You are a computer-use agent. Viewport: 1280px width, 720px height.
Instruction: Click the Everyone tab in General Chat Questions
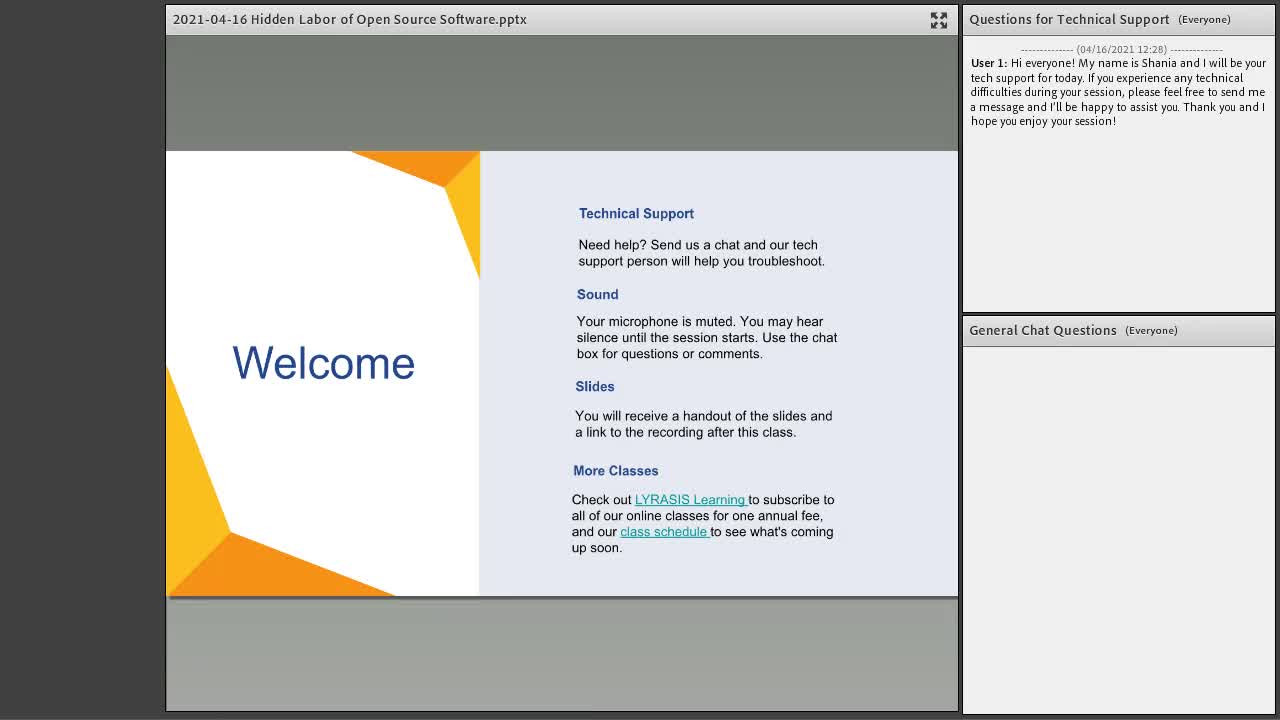(x=1151, y=330)
